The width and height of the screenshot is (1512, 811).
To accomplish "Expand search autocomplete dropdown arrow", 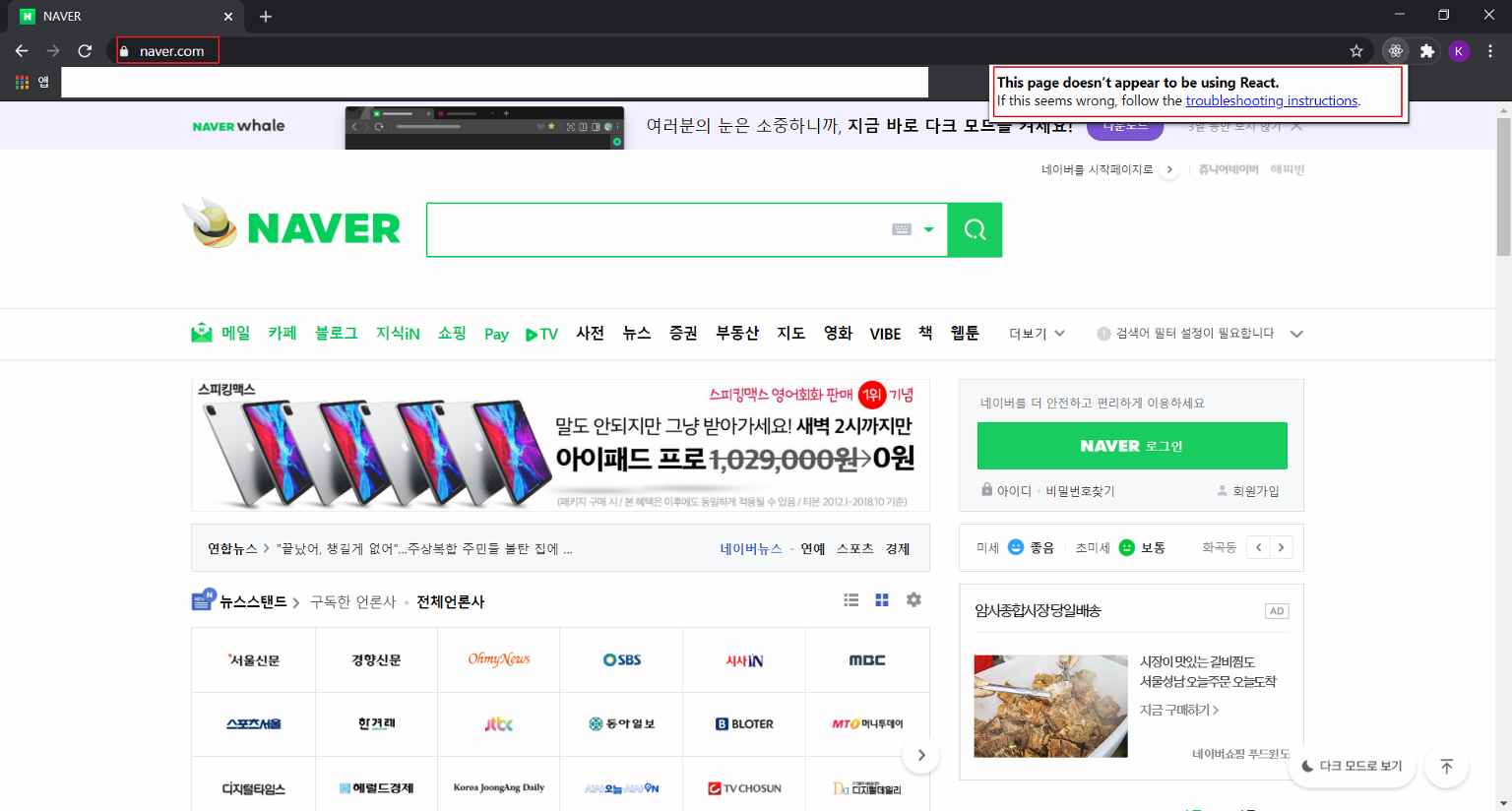I will pos(928,229).
